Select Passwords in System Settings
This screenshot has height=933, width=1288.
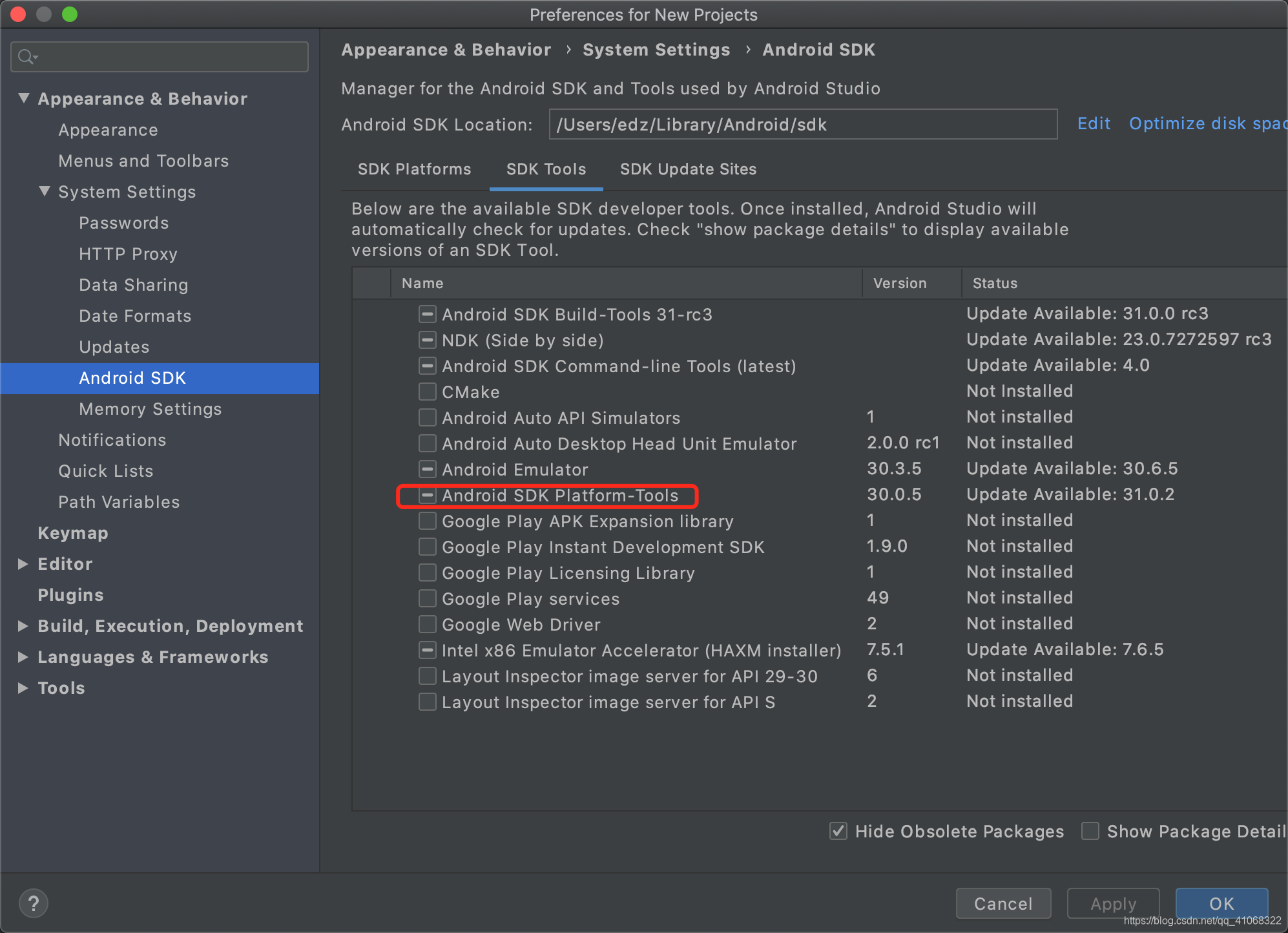pyautogui.click(x=124, y=223)
